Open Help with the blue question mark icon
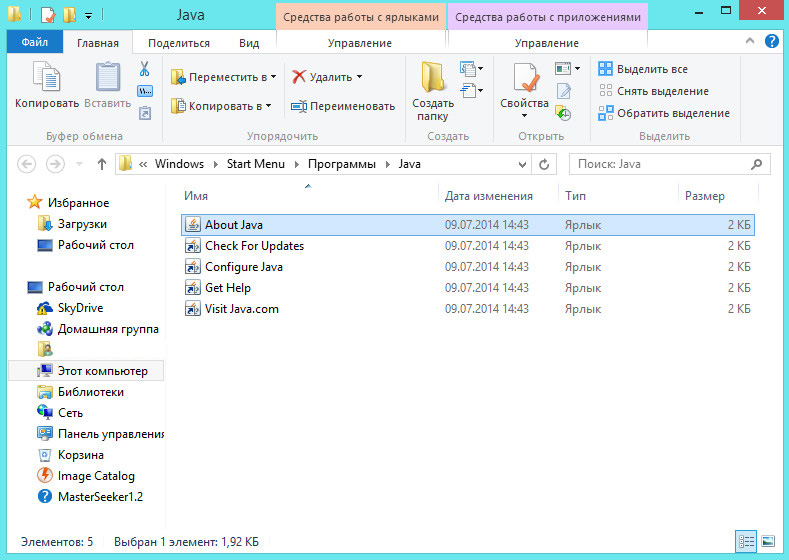789x560 pixels. click(771, 41)
